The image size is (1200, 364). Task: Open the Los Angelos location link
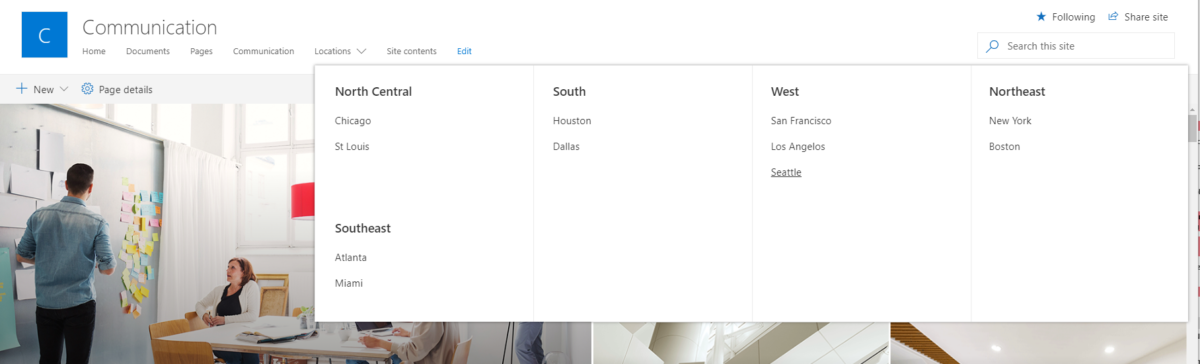798,147
